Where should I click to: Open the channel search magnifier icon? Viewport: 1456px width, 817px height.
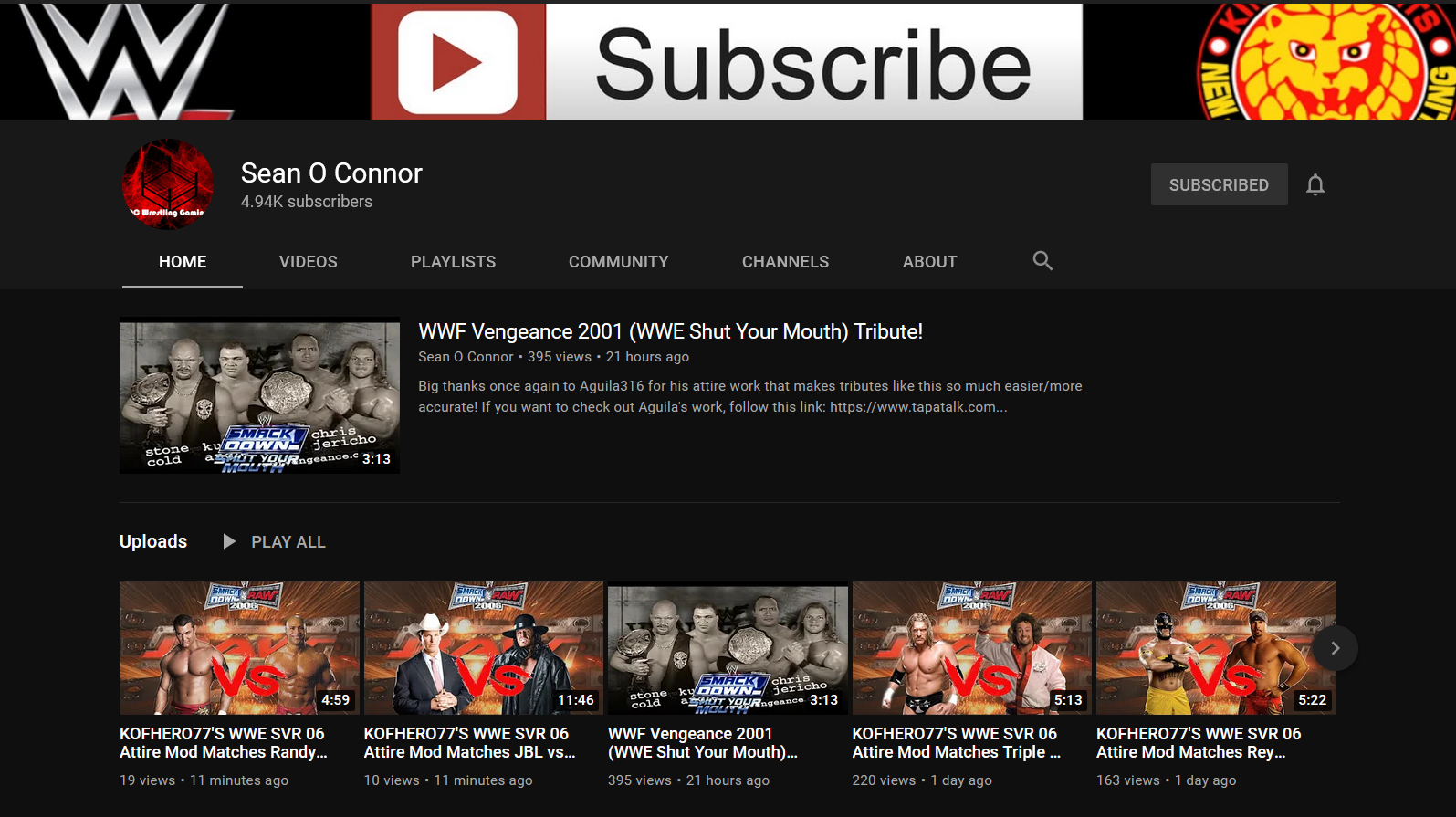point(1042,261)
